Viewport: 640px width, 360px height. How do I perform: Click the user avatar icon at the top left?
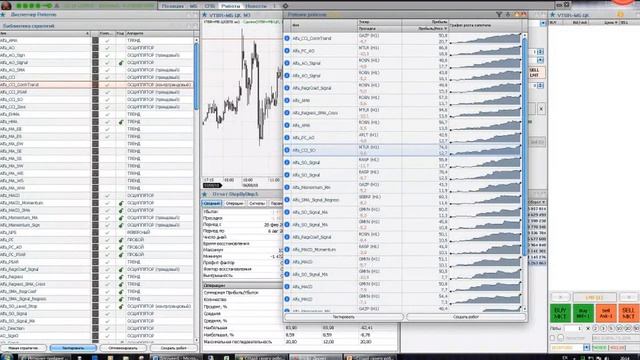6,5
